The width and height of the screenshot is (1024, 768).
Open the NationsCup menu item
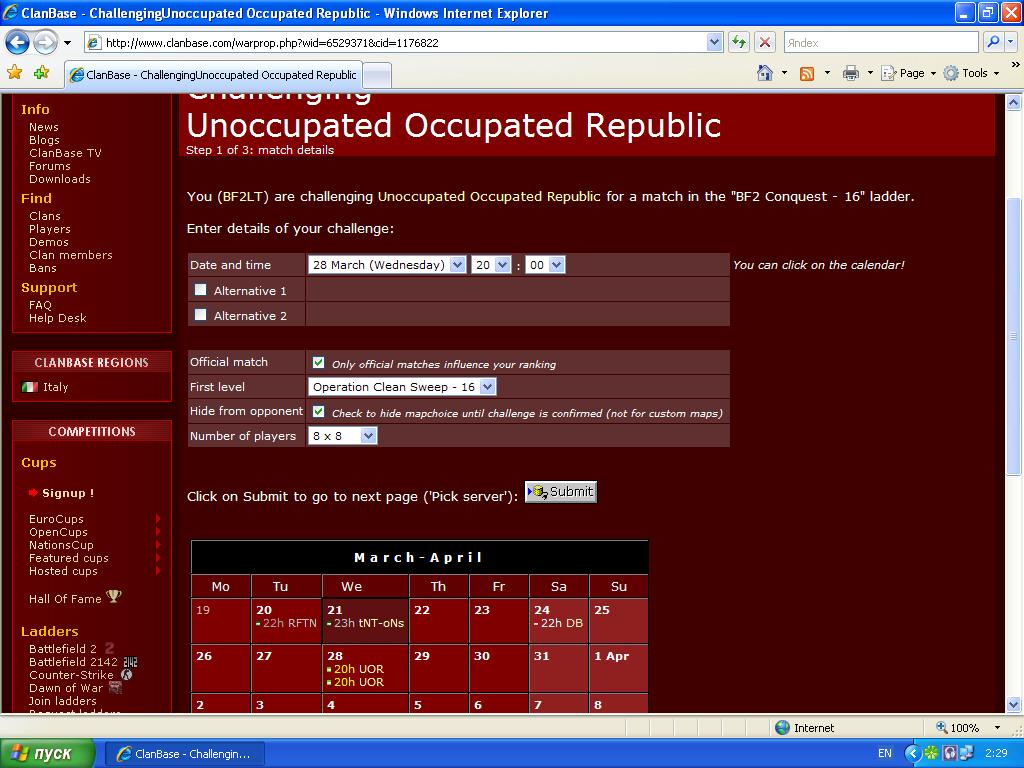(61, 545)
